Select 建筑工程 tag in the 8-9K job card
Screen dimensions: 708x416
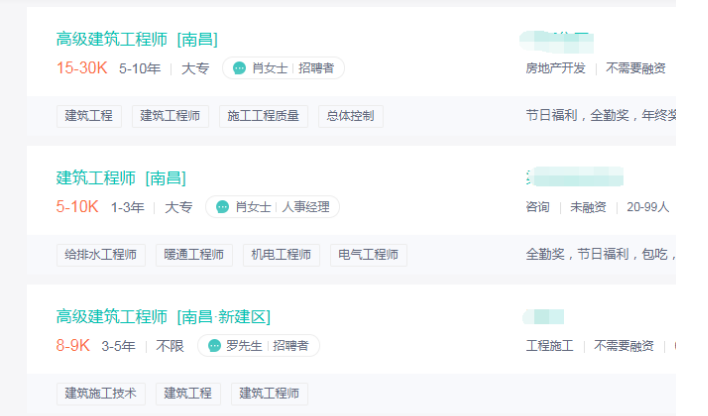tap(188, 393)
